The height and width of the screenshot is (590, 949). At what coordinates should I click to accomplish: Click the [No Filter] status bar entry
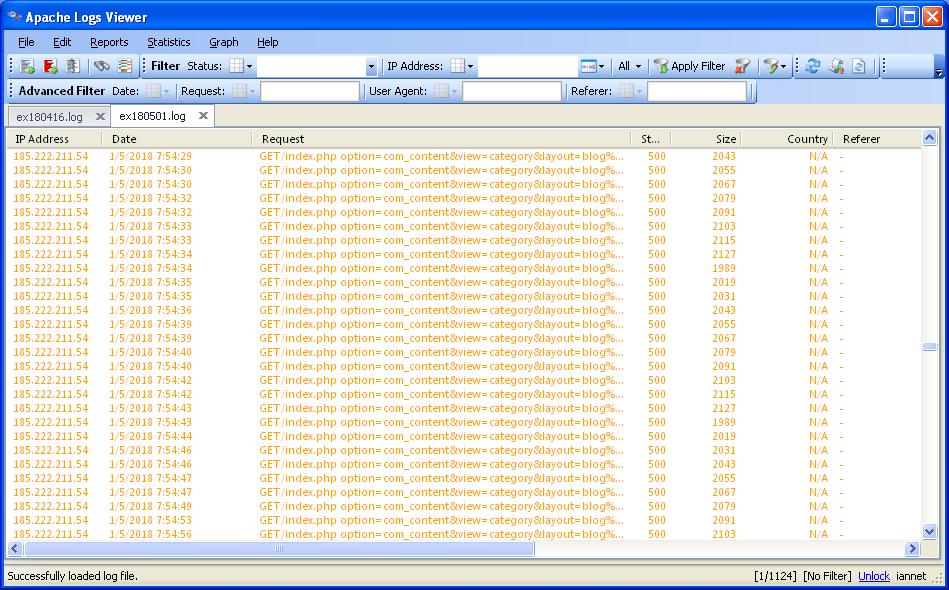tap(827, 576)
